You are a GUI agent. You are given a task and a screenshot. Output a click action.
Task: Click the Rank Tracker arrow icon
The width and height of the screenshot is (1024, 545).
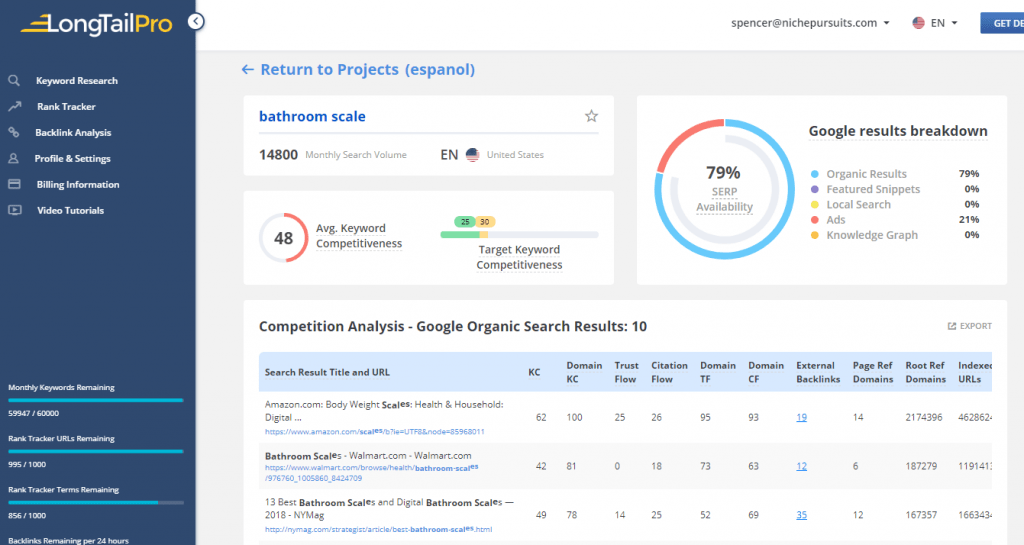pos(14,106)
